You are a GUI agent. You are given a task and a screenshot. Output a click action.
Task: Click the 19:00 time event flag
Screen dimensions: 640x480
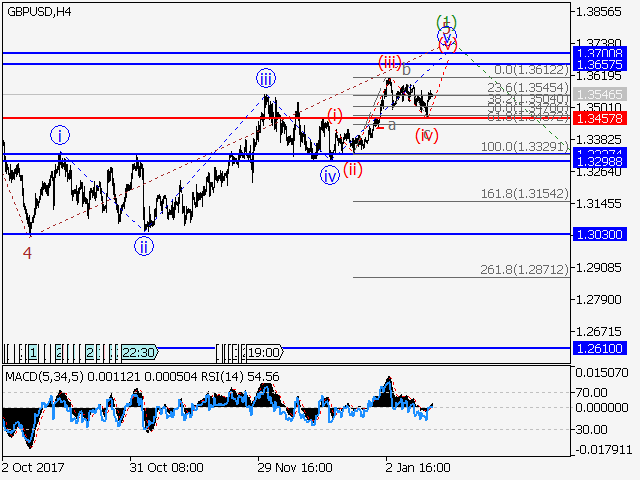click(262, 352)
